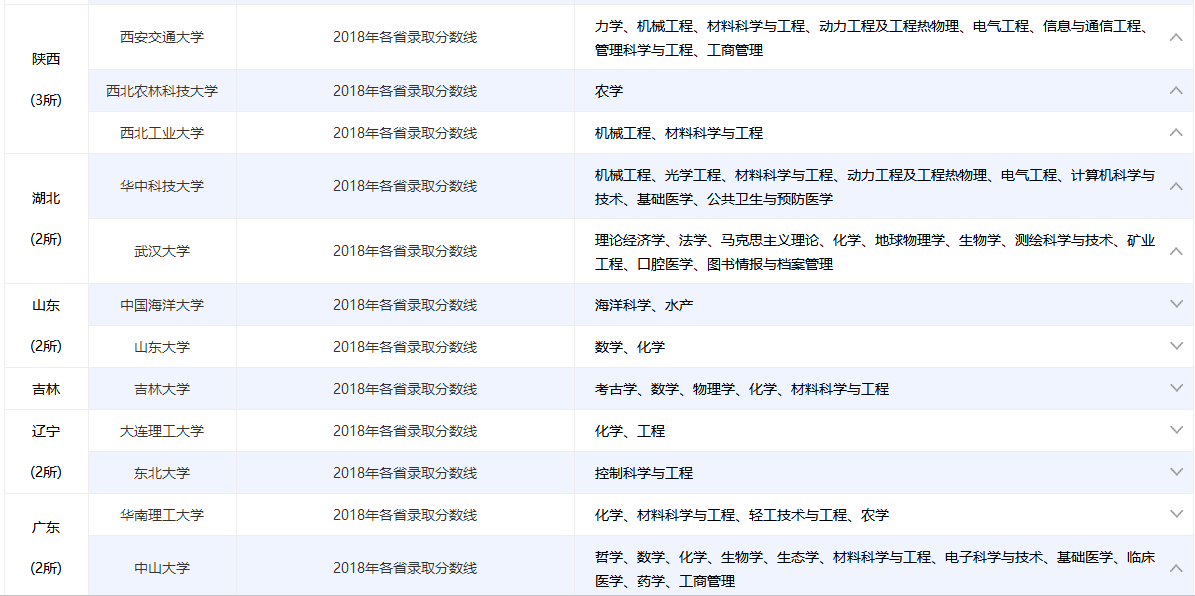
Task: Open 西安交通大学 university link
Action: tap(162, 37)
